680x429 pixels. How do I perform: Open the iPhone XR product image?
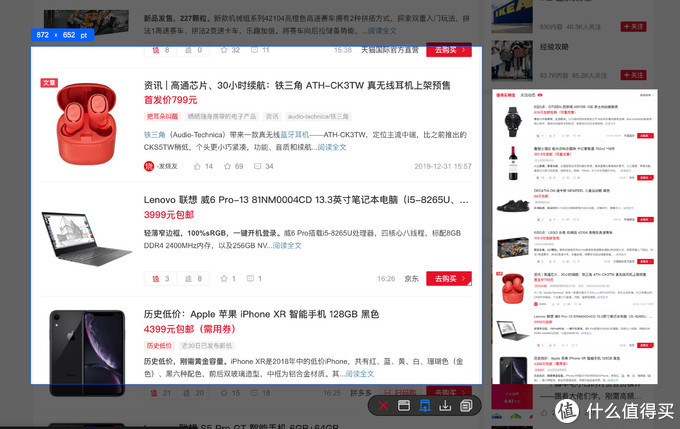(x=87, y=353)
